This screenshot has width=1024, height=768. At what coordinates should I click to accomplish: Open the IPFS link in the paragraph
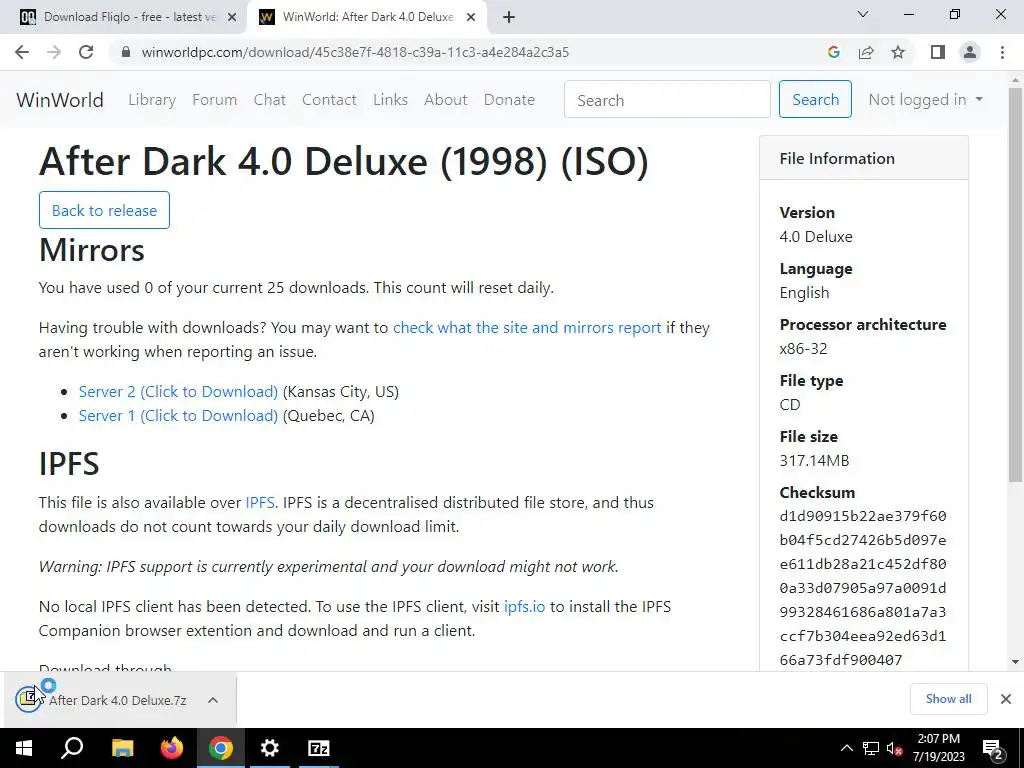[260, 503]
